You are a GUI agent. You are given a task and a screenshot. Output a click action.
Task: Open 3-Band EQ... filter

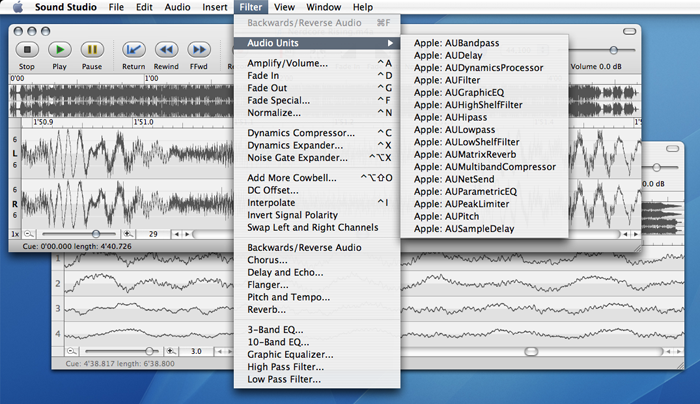[x=317, y=330]
